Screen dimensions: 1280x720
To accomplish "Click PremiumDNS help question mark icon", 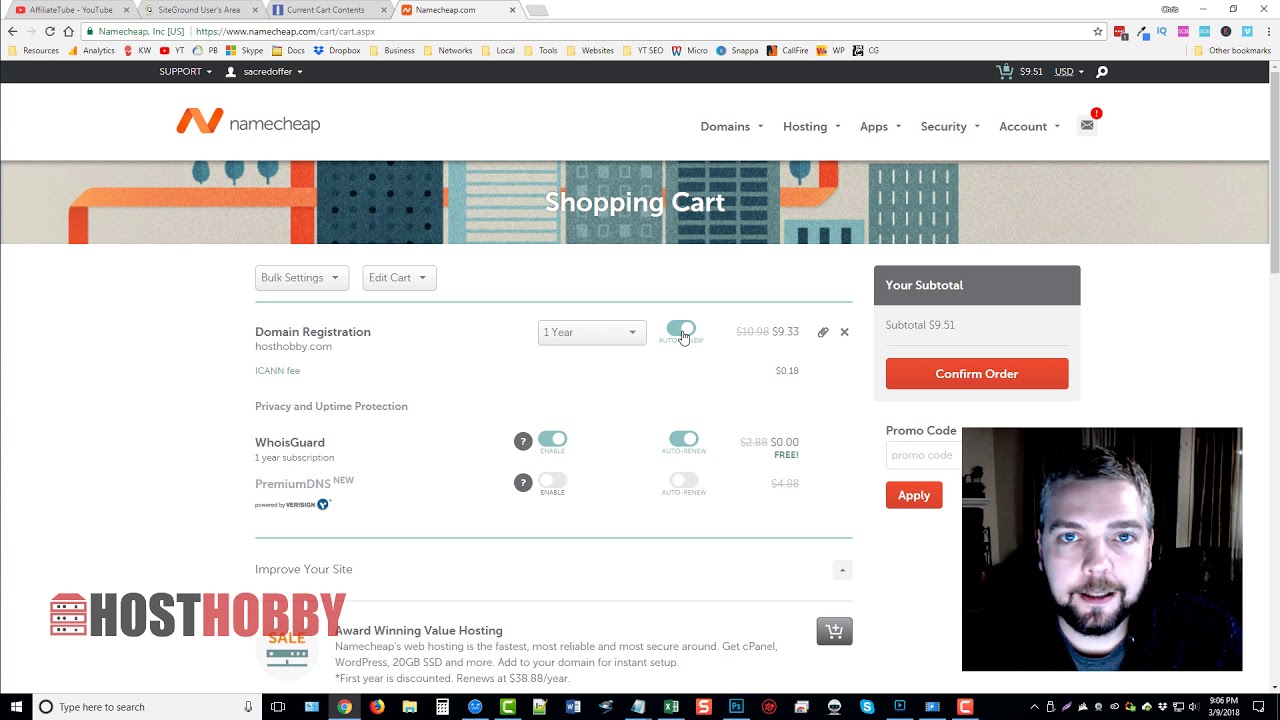I will [523, 482].
